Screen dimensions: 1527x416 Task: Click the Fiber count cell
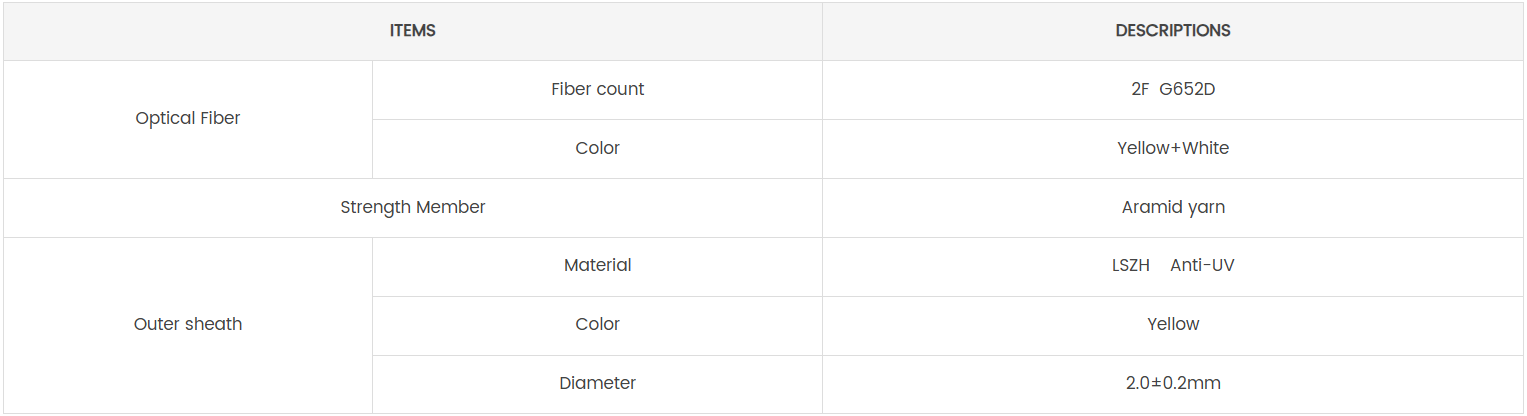pyautogui.click(x=597, y=89)
